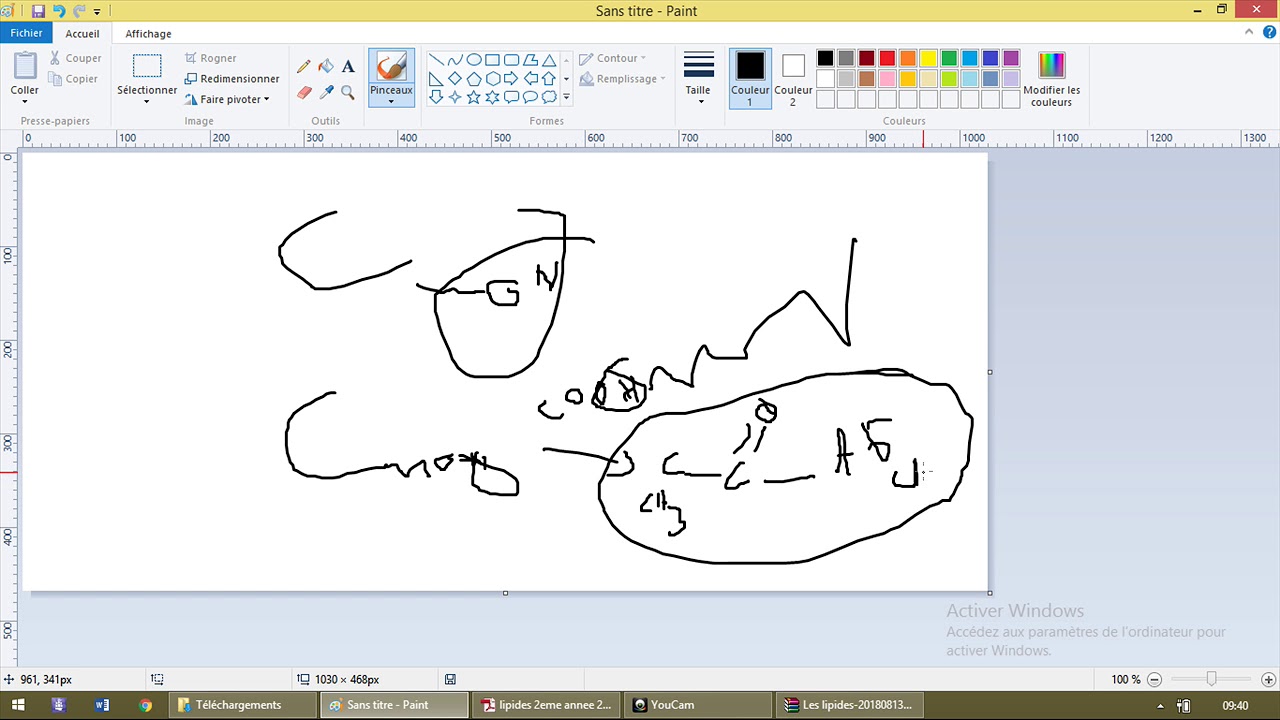Pick the left arrow shape

pos(530,79)
